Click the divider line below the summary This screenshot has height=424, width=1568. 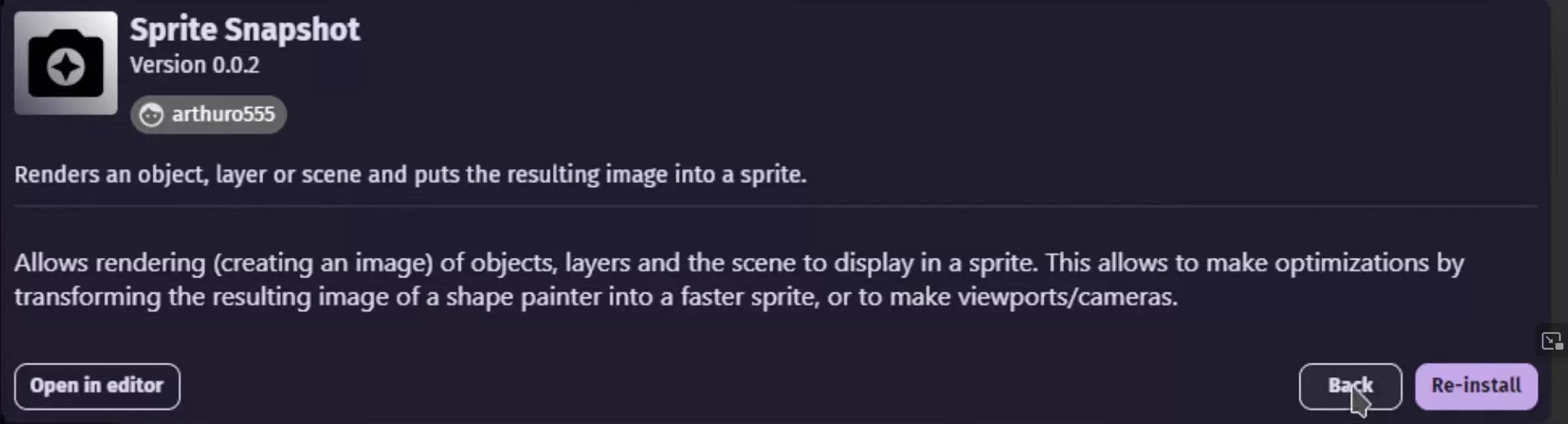[x=783, y=206]
